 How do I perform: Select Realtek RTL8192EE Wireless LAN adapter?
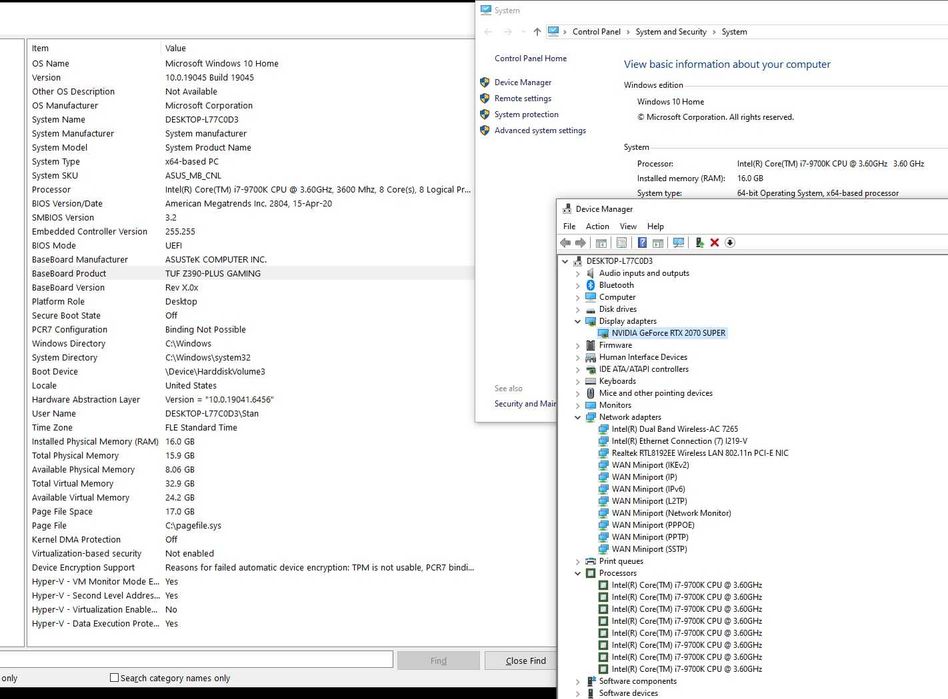click(700, 453)
